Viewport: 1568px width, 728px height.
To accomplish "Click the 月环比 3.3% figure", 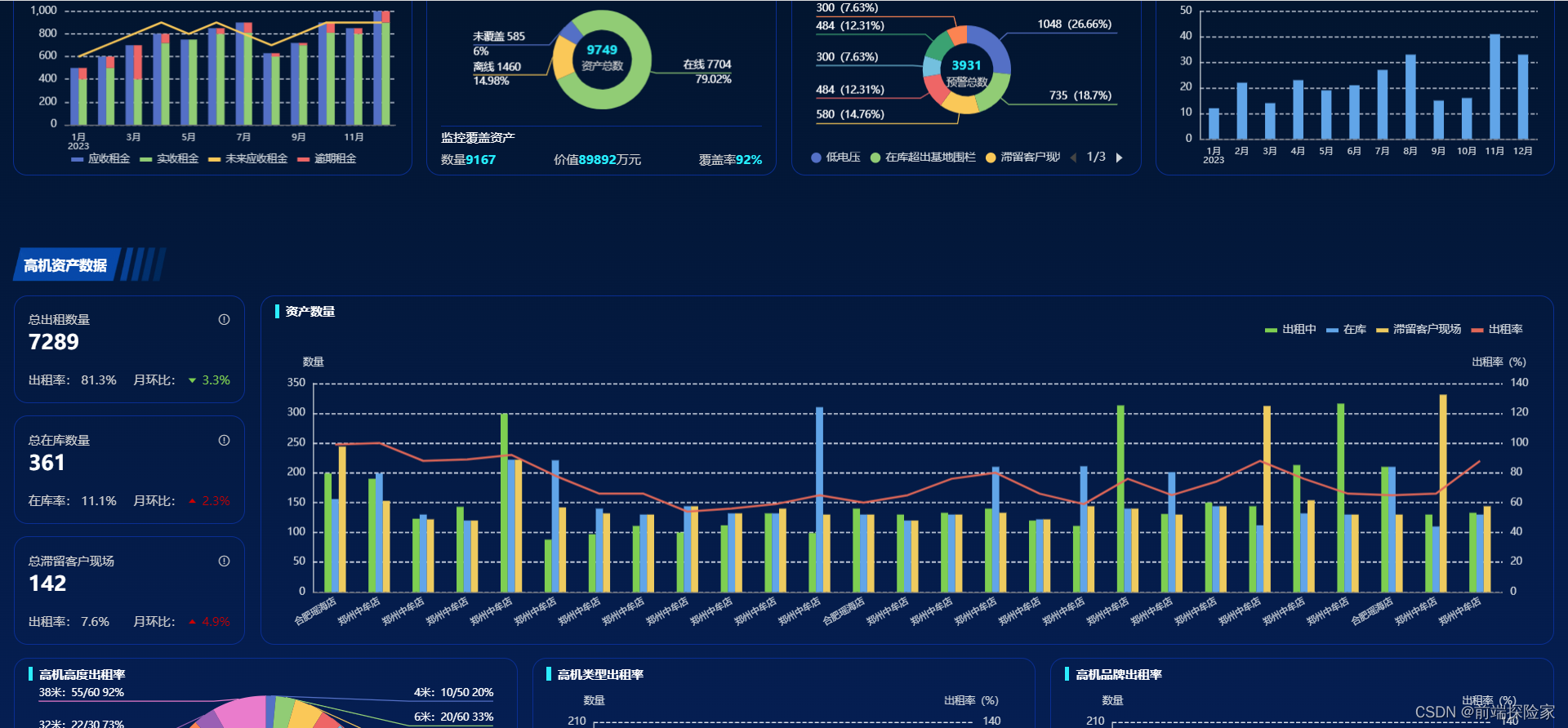I will tap(216, 380).
